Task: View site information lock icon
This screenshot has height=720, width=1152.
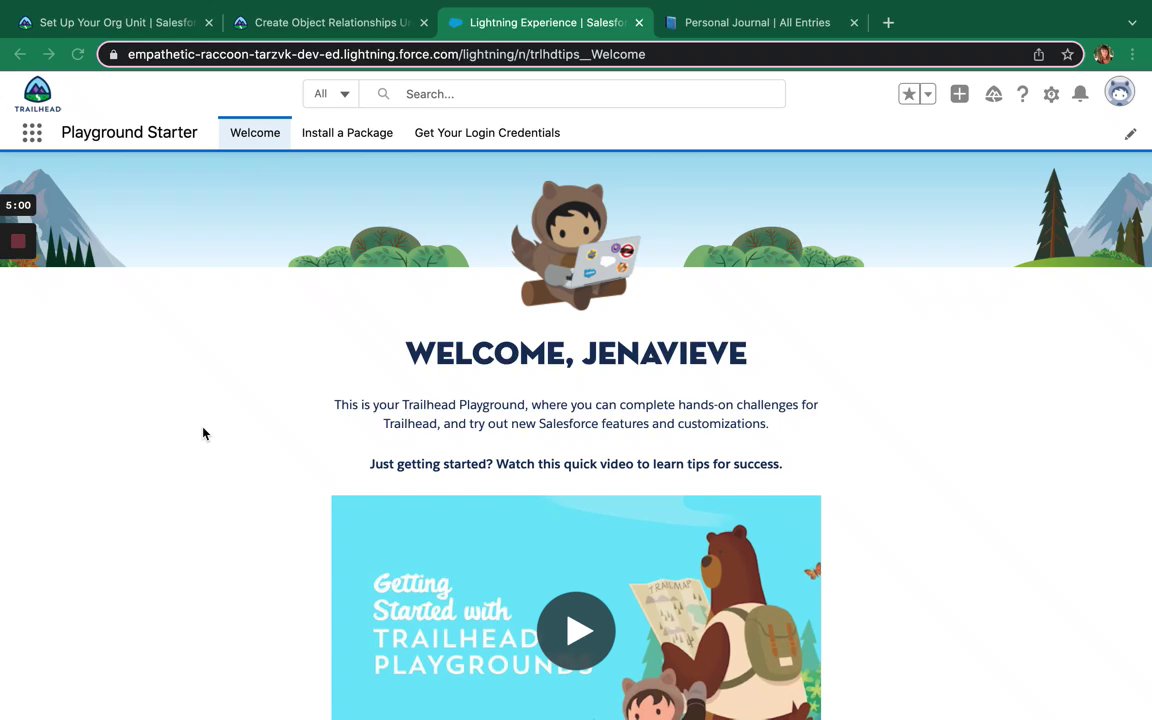Action: point(113,54)
